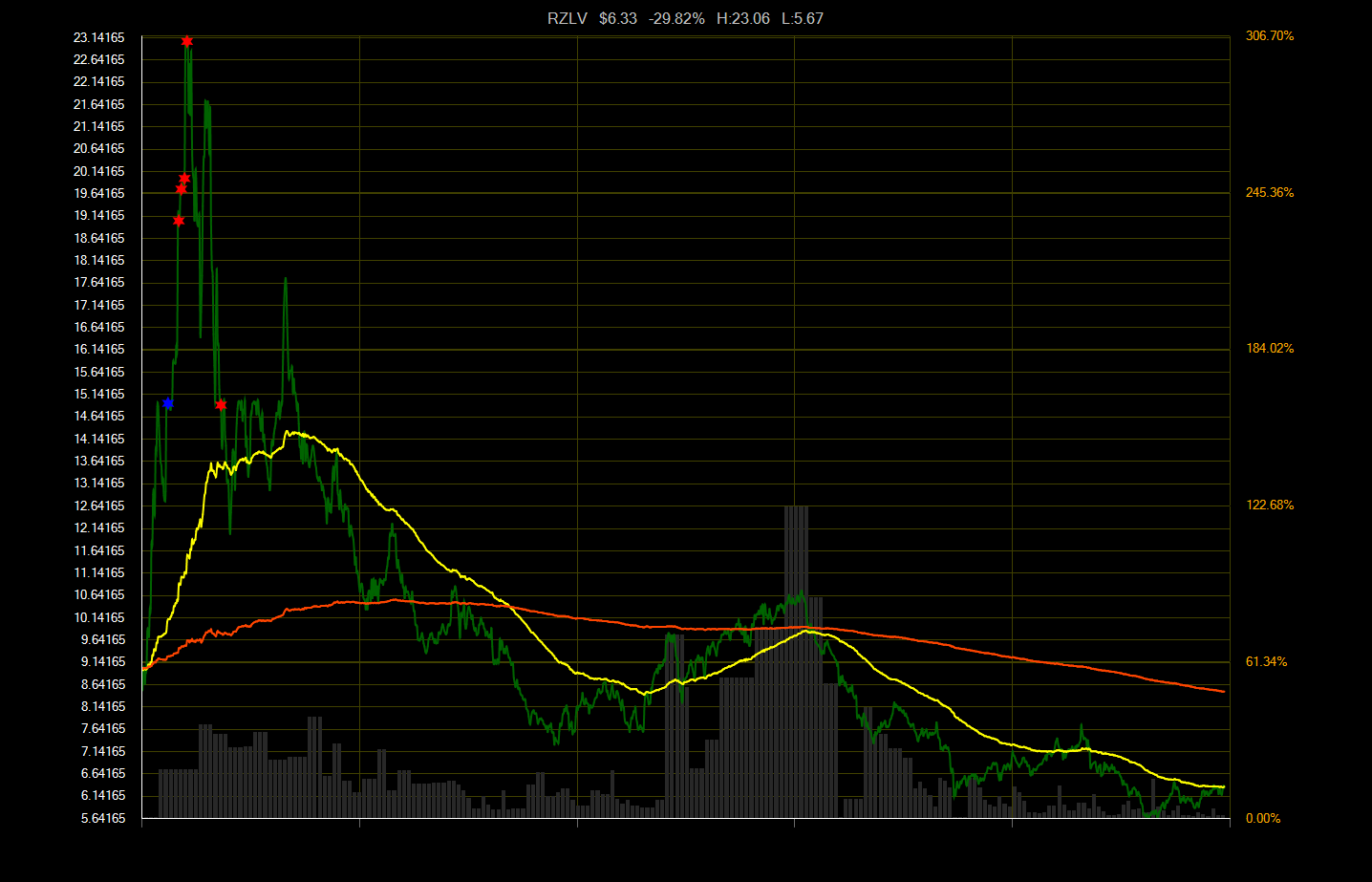The height and width of the screenshot is (882, 1372).
Task: Click the blue star marker on the chart
Action: [x=168, y=403]
